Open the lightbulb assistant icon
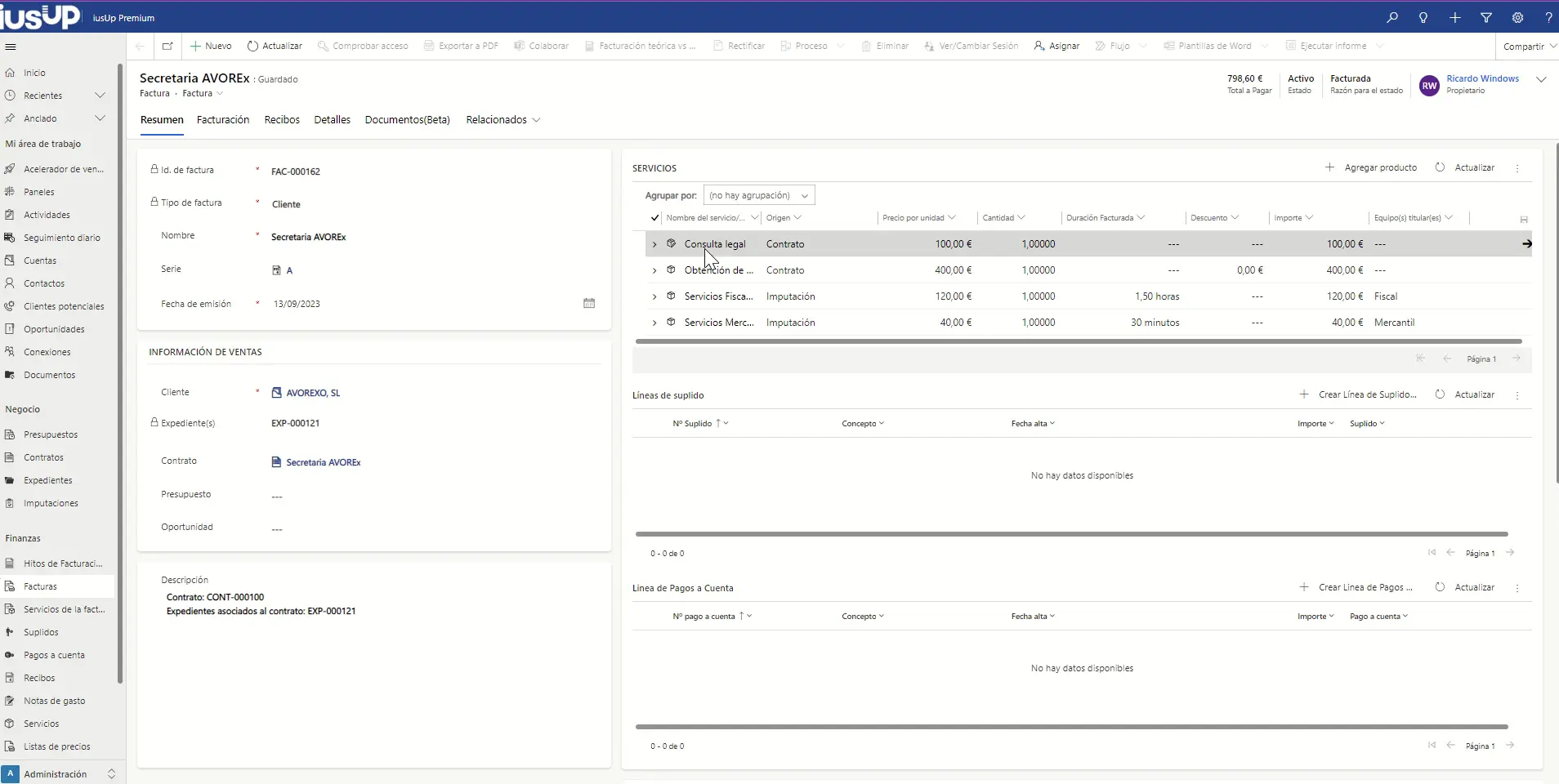Screen dimensions: 1559x784 (1423, 17)
